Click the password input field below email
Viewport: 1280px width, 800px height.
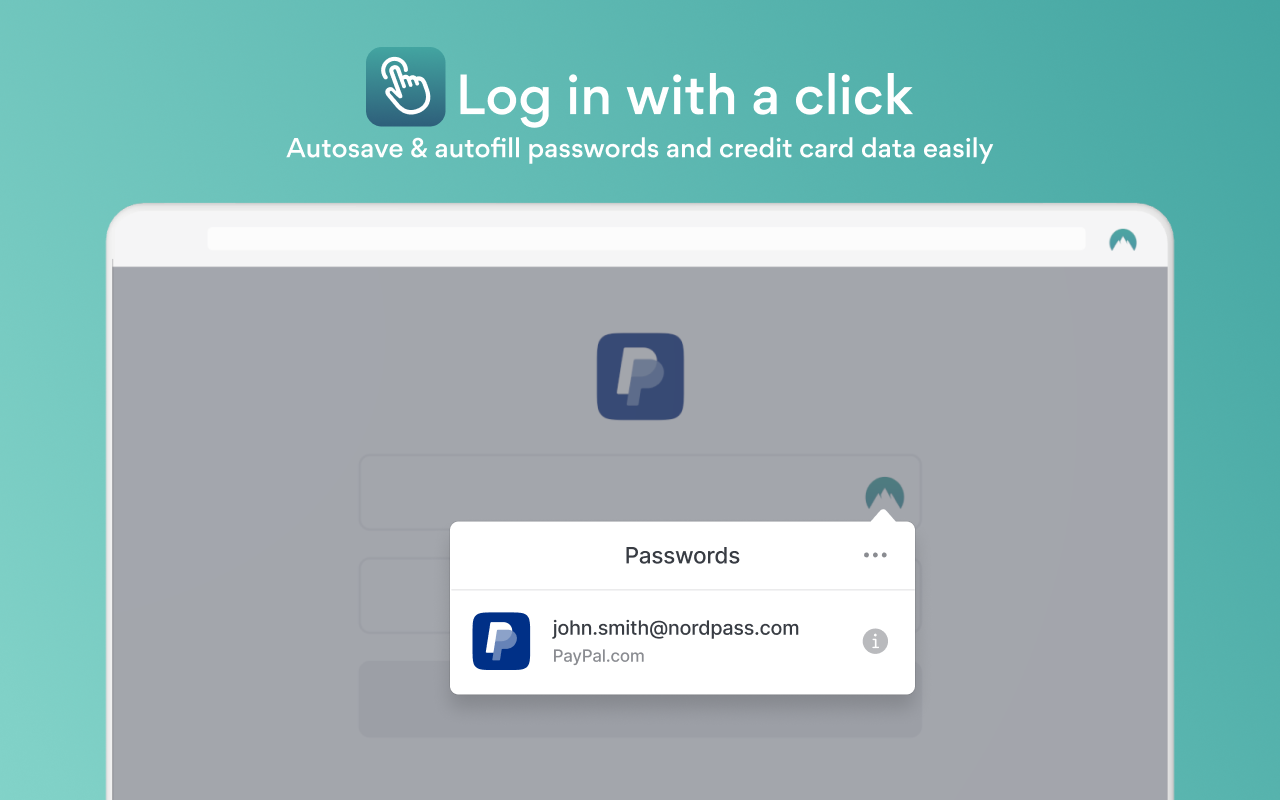point(404,595)
